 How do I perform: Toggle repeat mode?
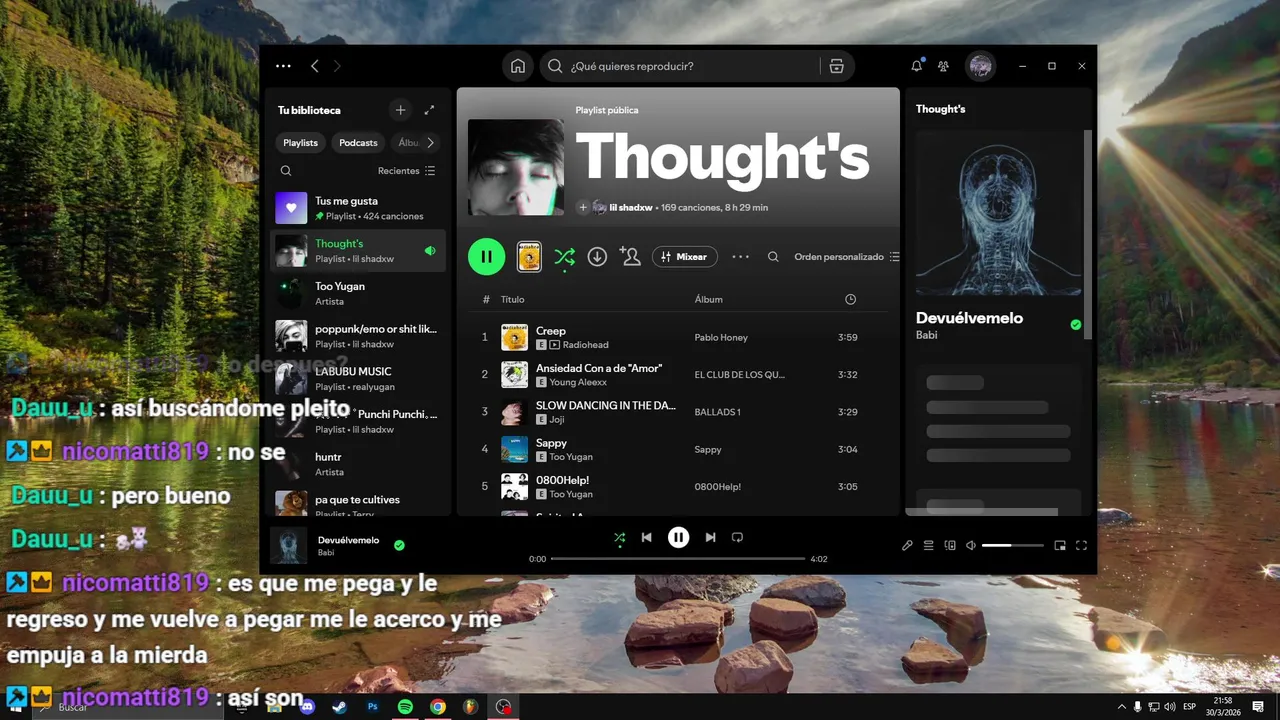click(x=737, y=537)
